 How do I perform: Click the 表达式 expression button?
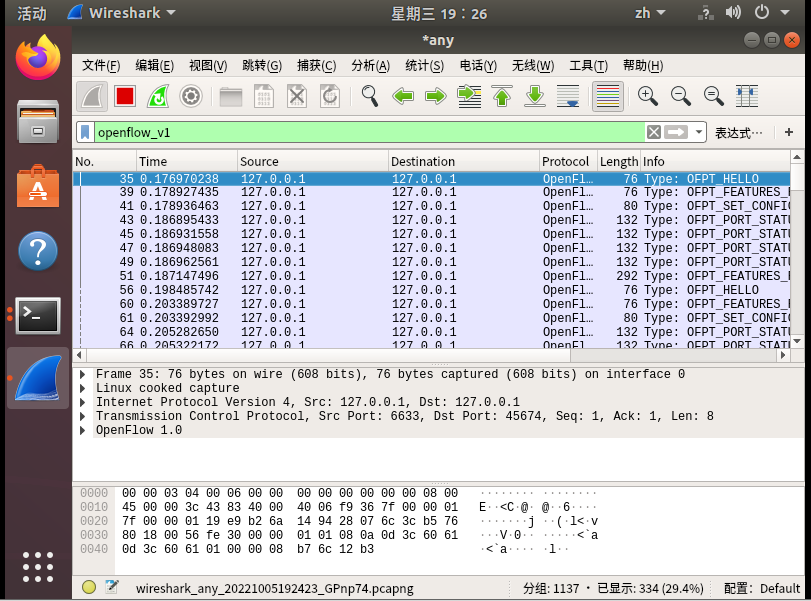coord(739,133)
